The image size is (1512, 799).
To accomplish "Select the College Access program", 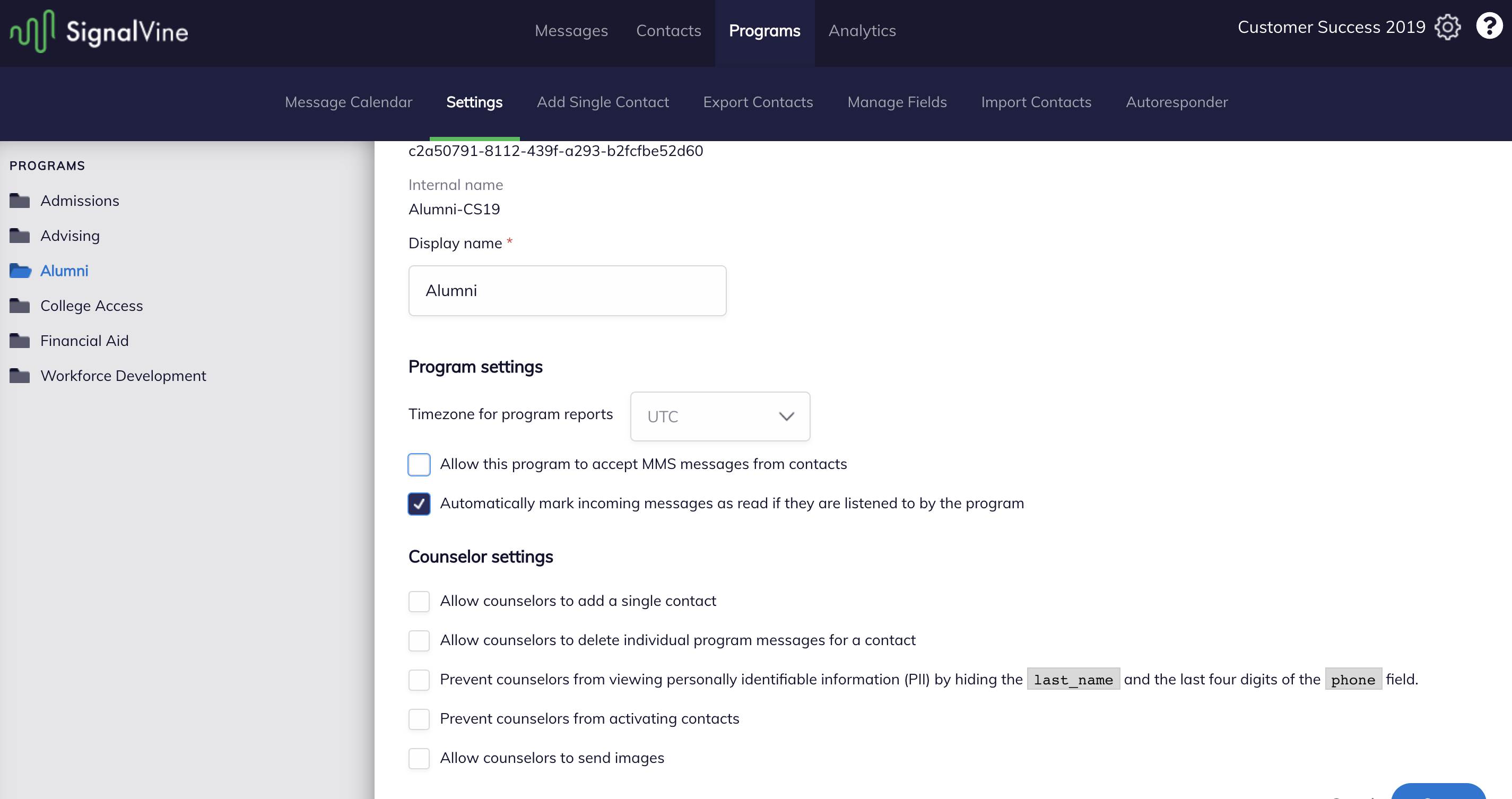I will coord(92,306).
